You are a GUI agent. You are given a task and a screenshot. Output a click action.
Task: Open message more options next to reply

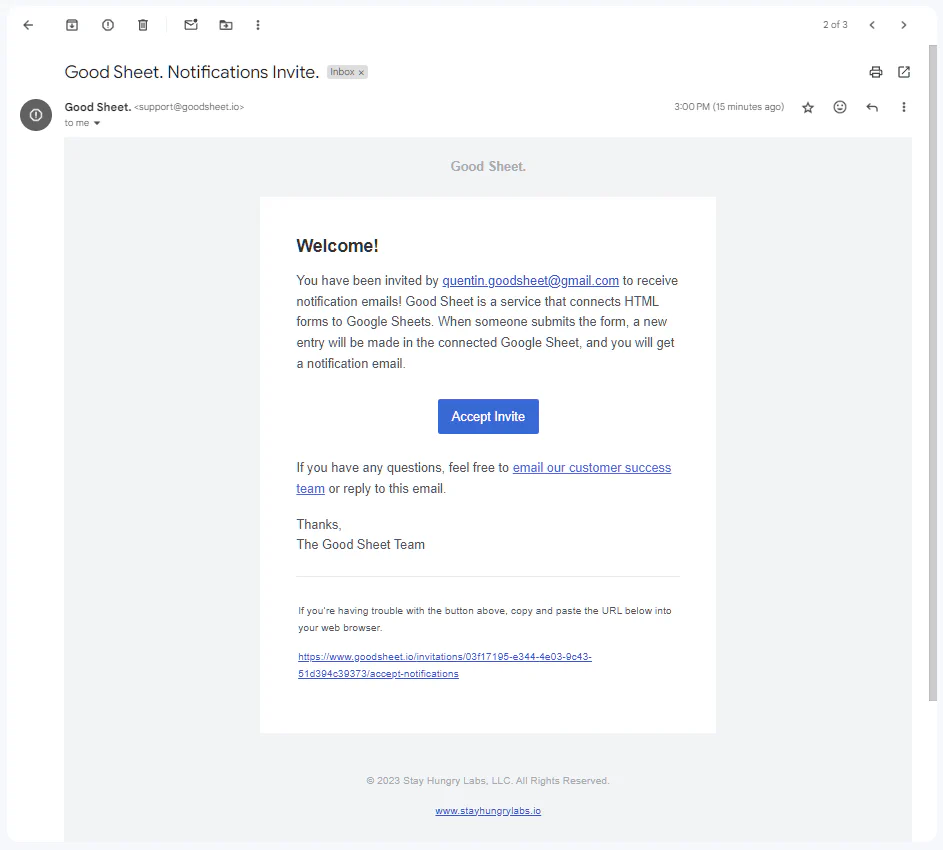903,107
